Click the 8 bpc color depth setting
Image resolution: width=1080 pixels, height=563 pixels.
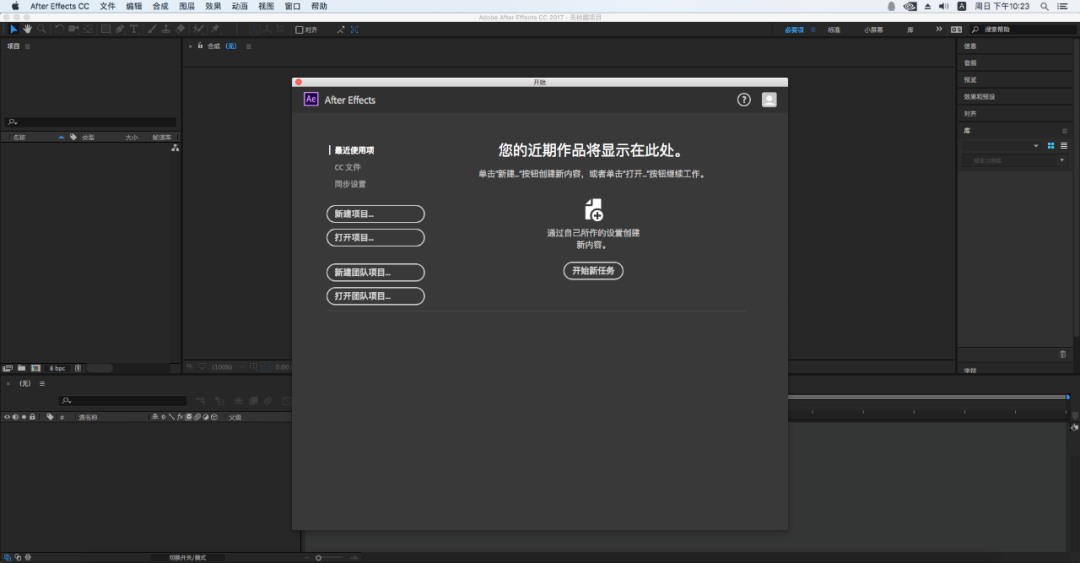57,368
